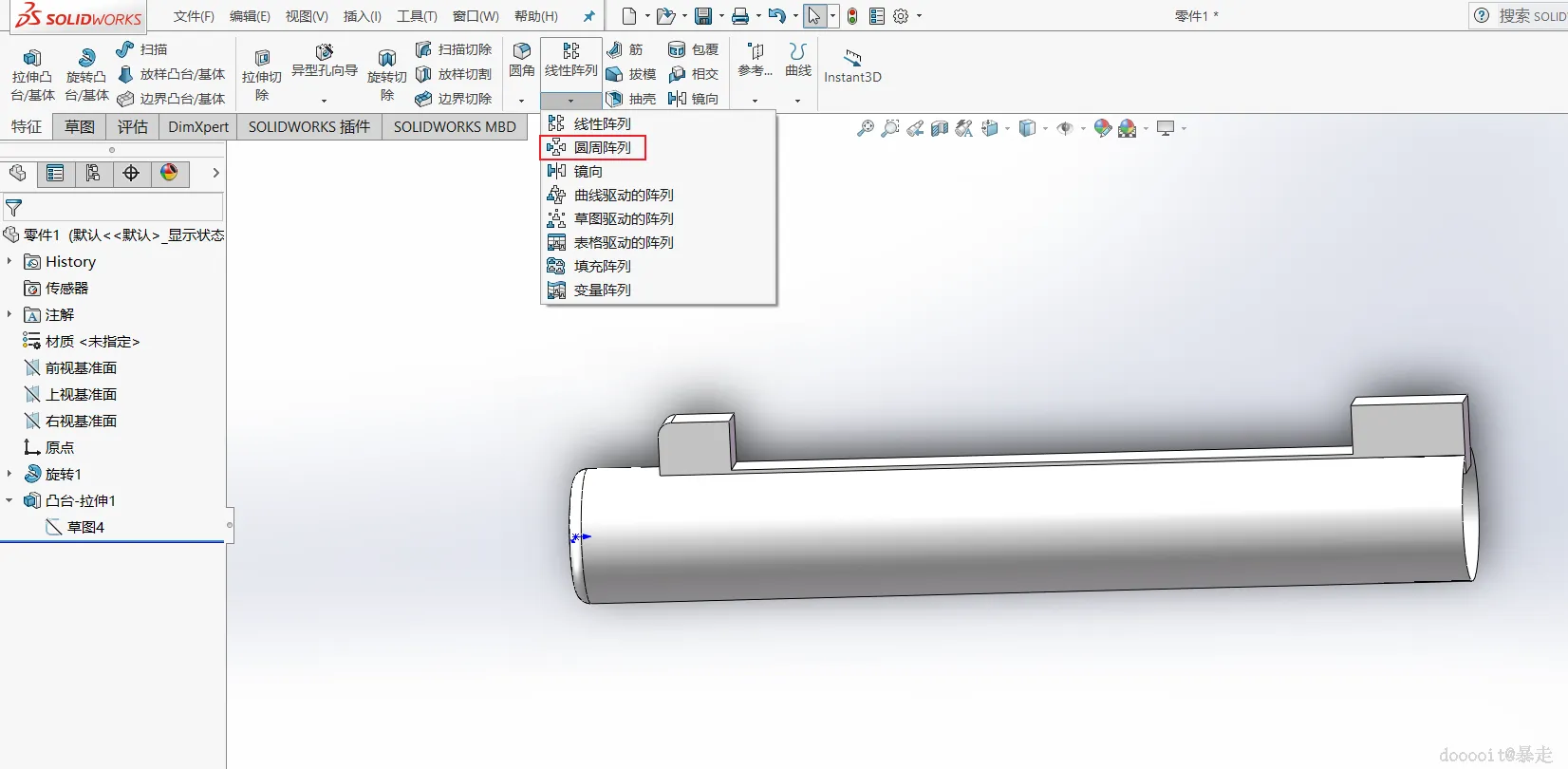
Task: Click the Rebuild traffic light icon
Action: [x=852, y=16]
